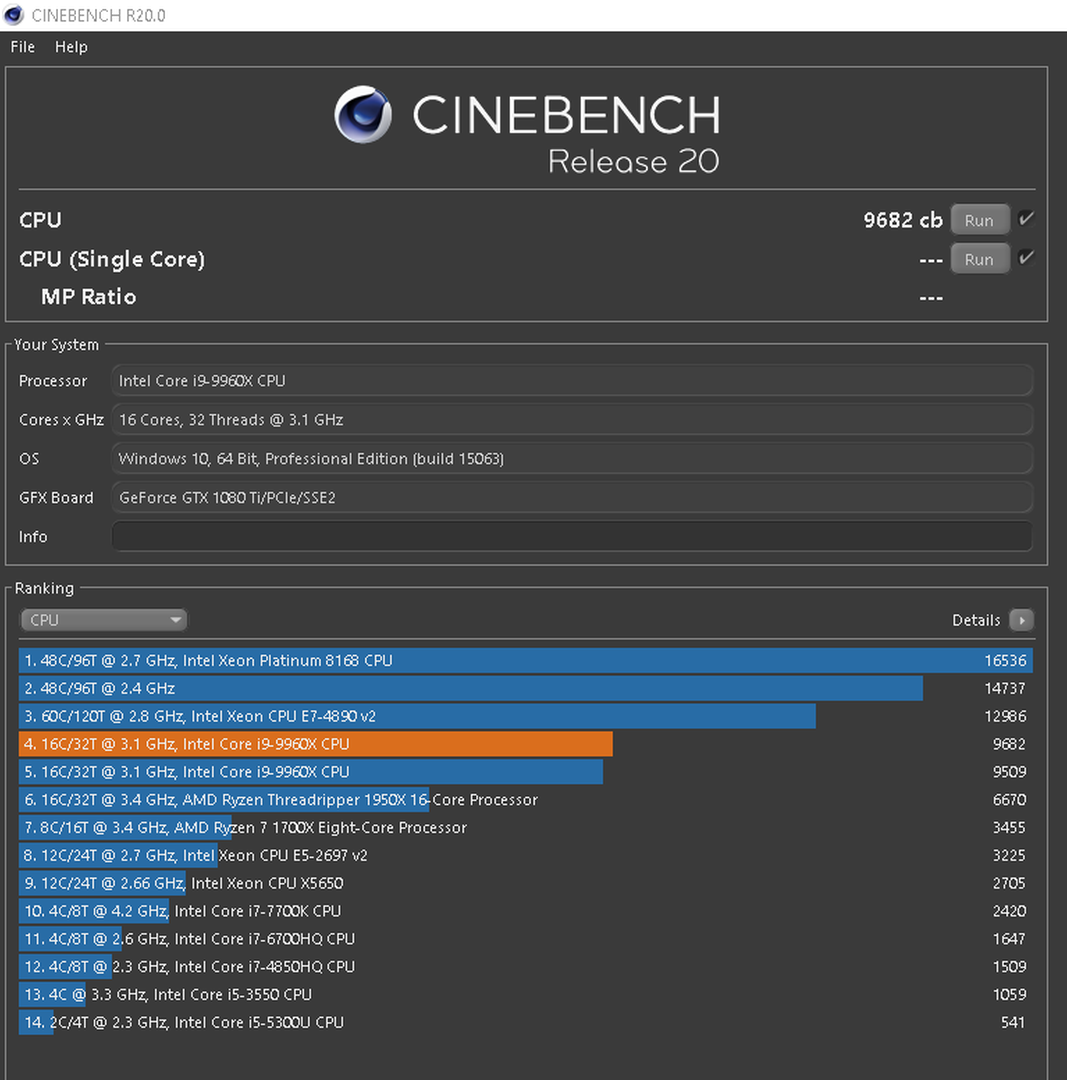Click the Cores x GHz field

572,419
